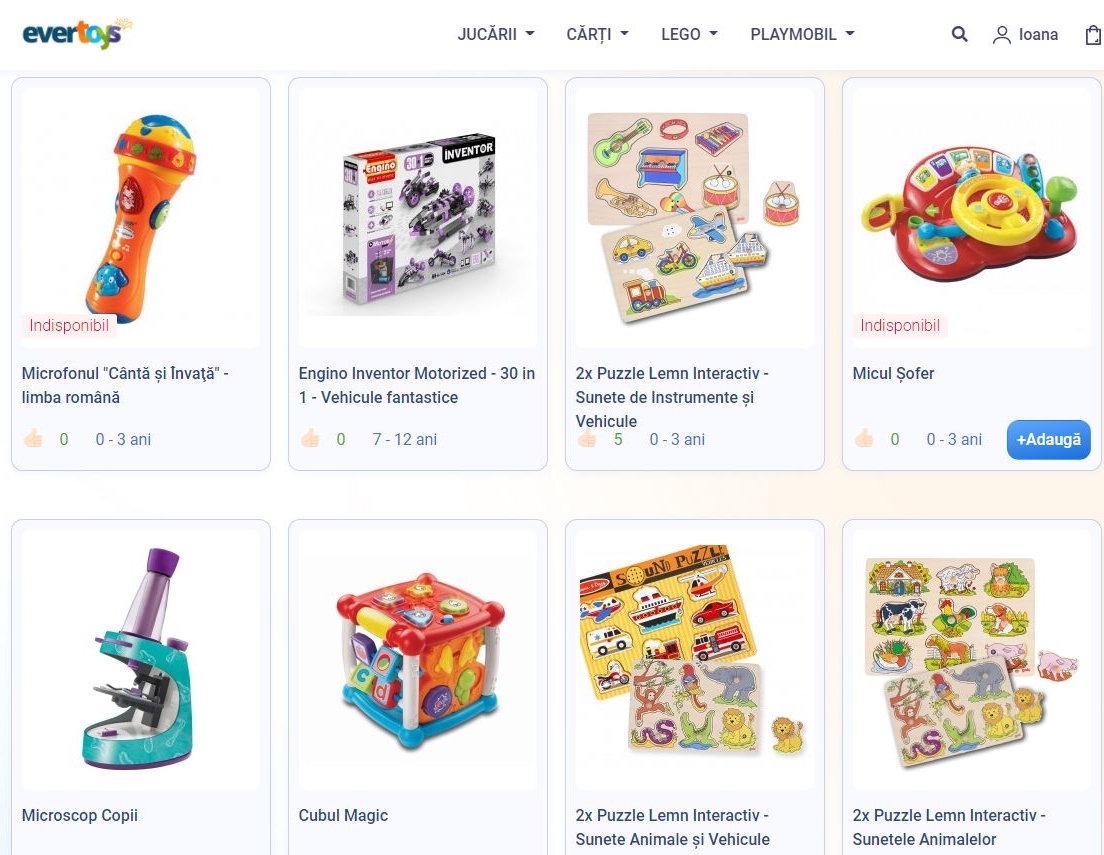Click the user account icon beside Ioana

pos(1001,35)
